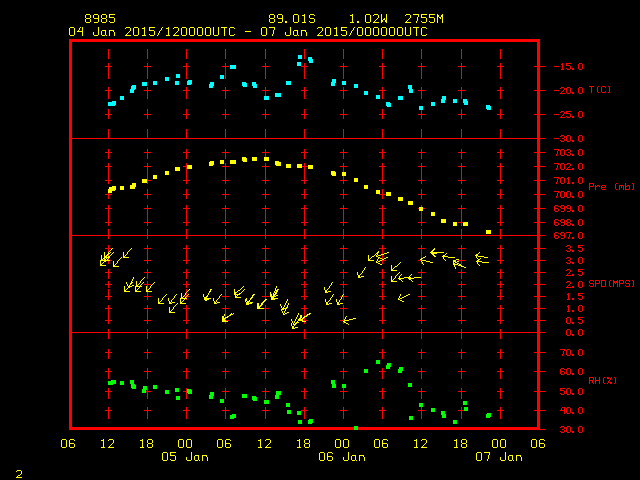640x480 pixels.
Task: Click the 00 hour label above 06 Jan
Action: [x=342, y=444]
